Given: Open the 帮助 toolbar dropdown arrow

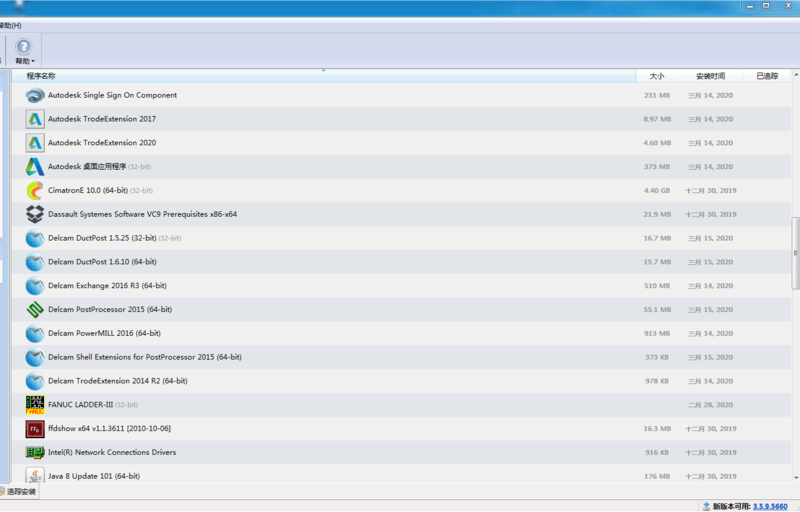Looking at the screenshot, I should pyautogui.click(x=33, y=62).
